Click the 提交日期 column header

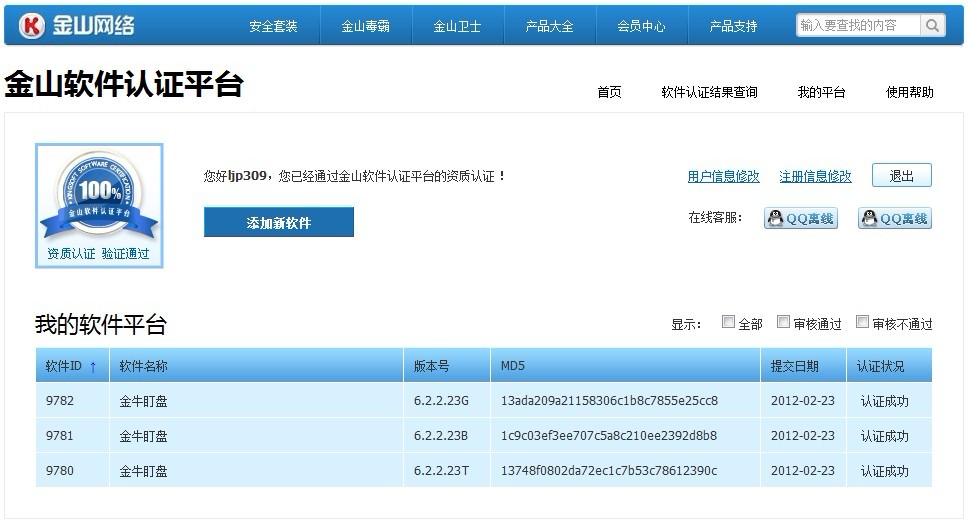pyautogui.click(x=803, y=365)
